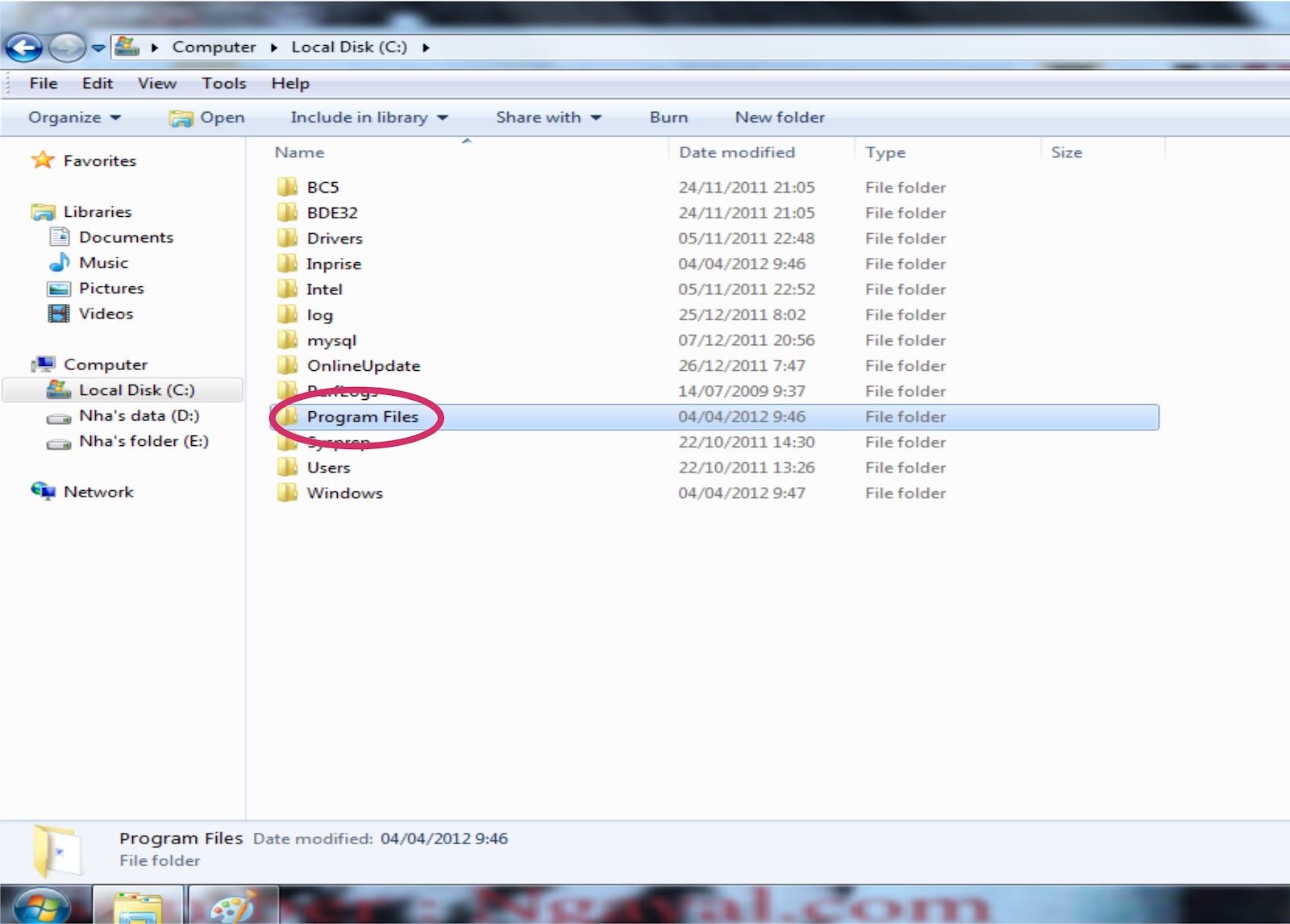Click the File folder type in the Users row
This screenshot has width=1290, height=924.
coord(905,468)
